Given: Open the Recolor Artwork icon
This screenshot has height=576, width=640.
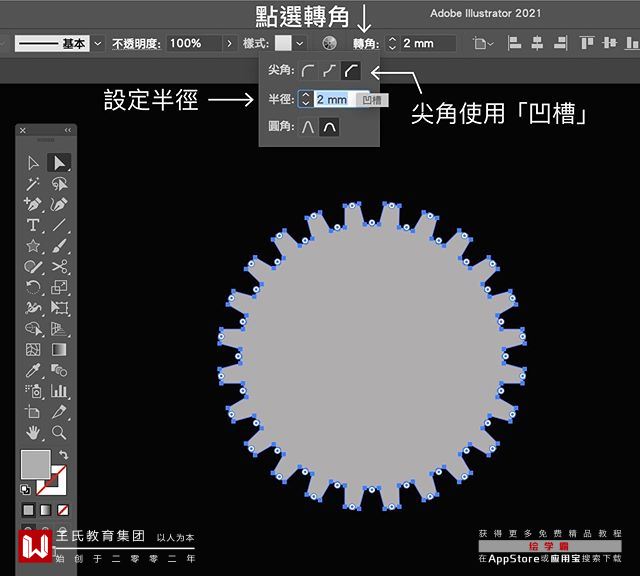Looking at the screenshot, I should pyautogui.click(x=329, y=43).
